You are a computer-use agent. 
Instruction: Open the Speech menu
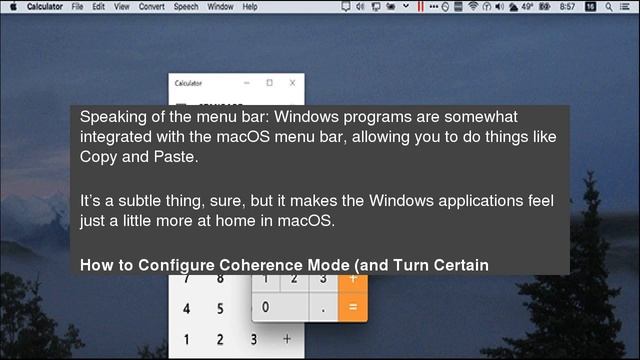[186, 7]
